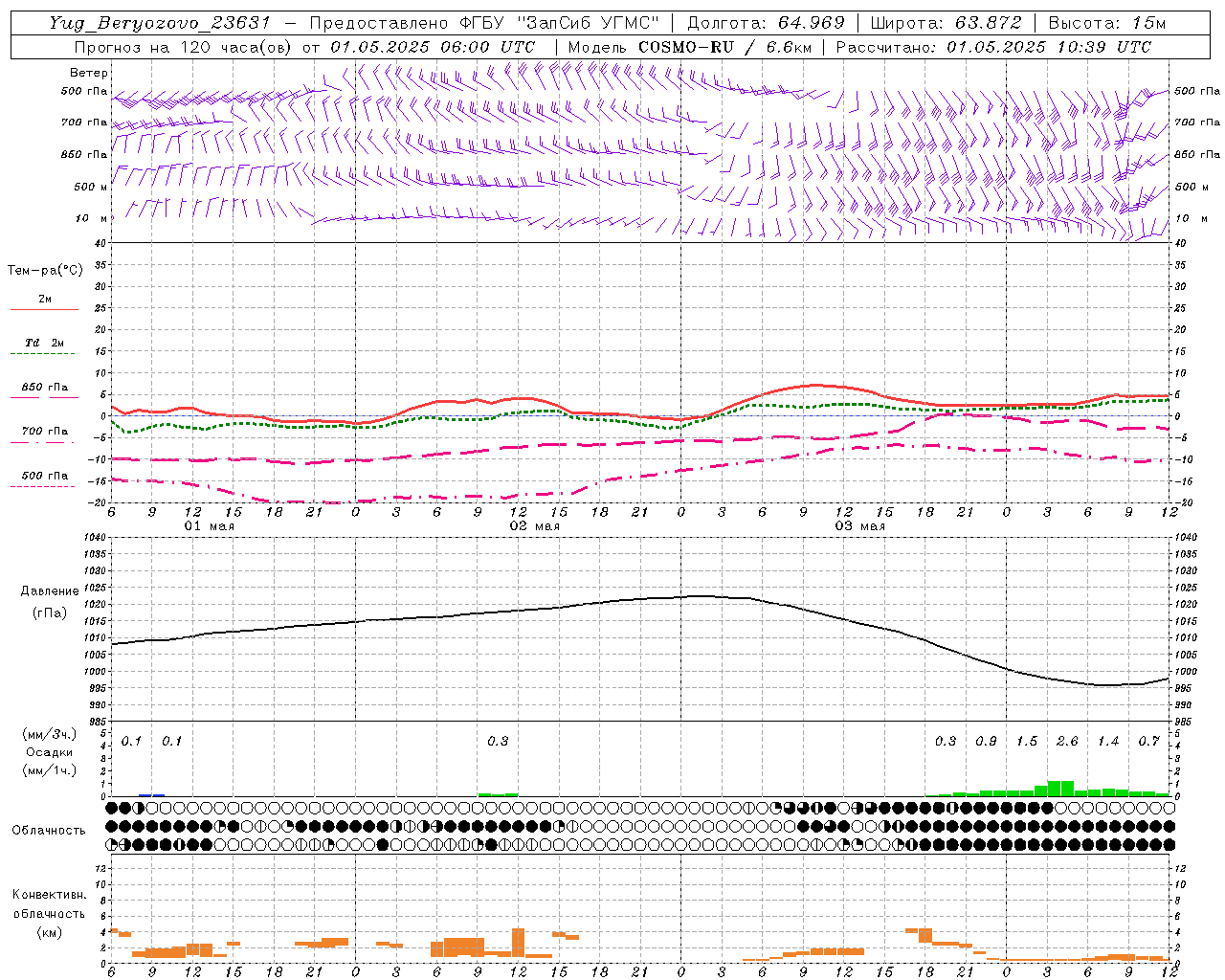Click the 0.7 precipitation amount value
Image resolution: width=1225 pixels, height=980 pixels.
coord(1148,742)
